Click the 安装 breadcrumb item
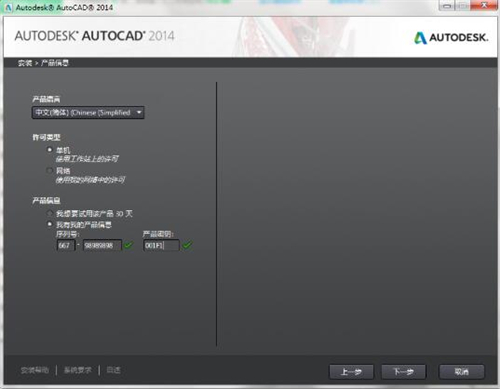Screen dimensions: 500x389 coord(25,63)
